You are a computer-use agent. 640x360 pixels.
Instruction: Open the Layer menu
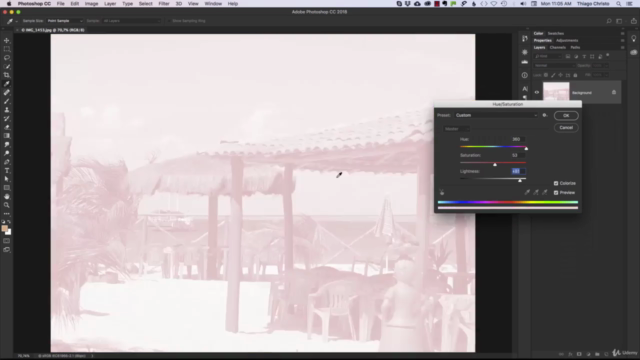(110, 4)
